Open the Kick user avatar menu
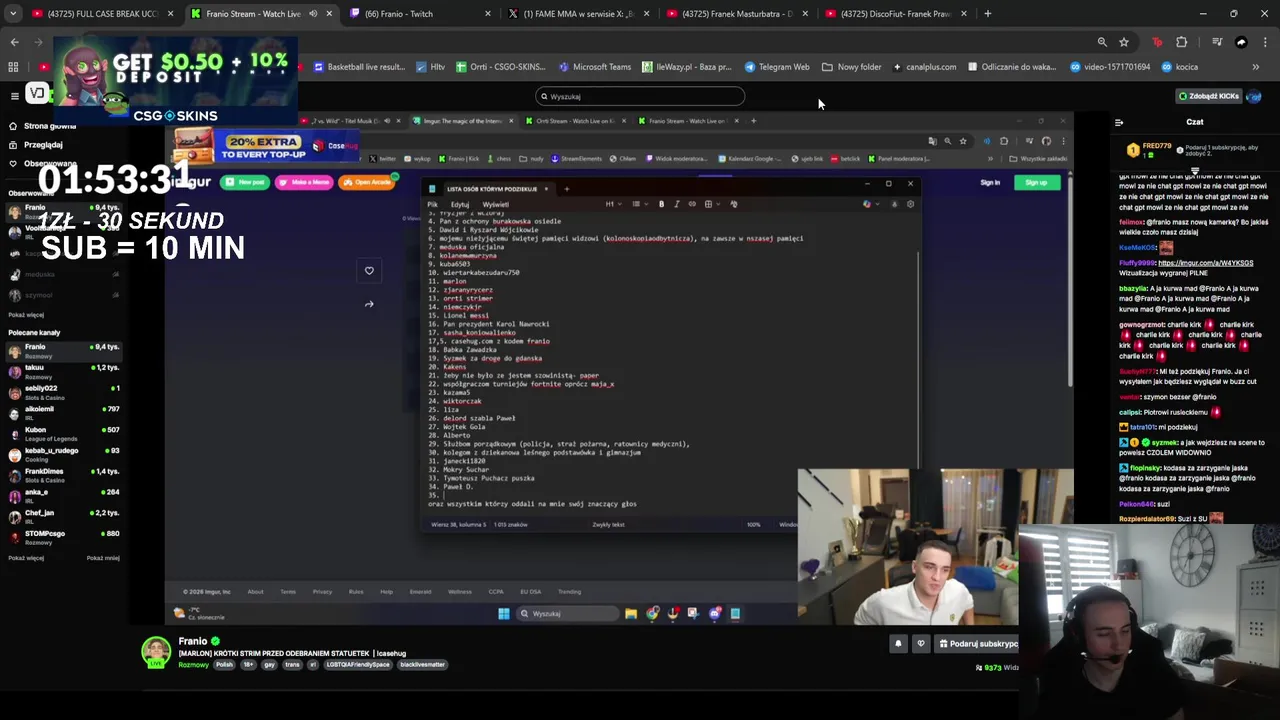Image resolution: width=1280 pixels, height=720 pixels. pos(1254,96)
